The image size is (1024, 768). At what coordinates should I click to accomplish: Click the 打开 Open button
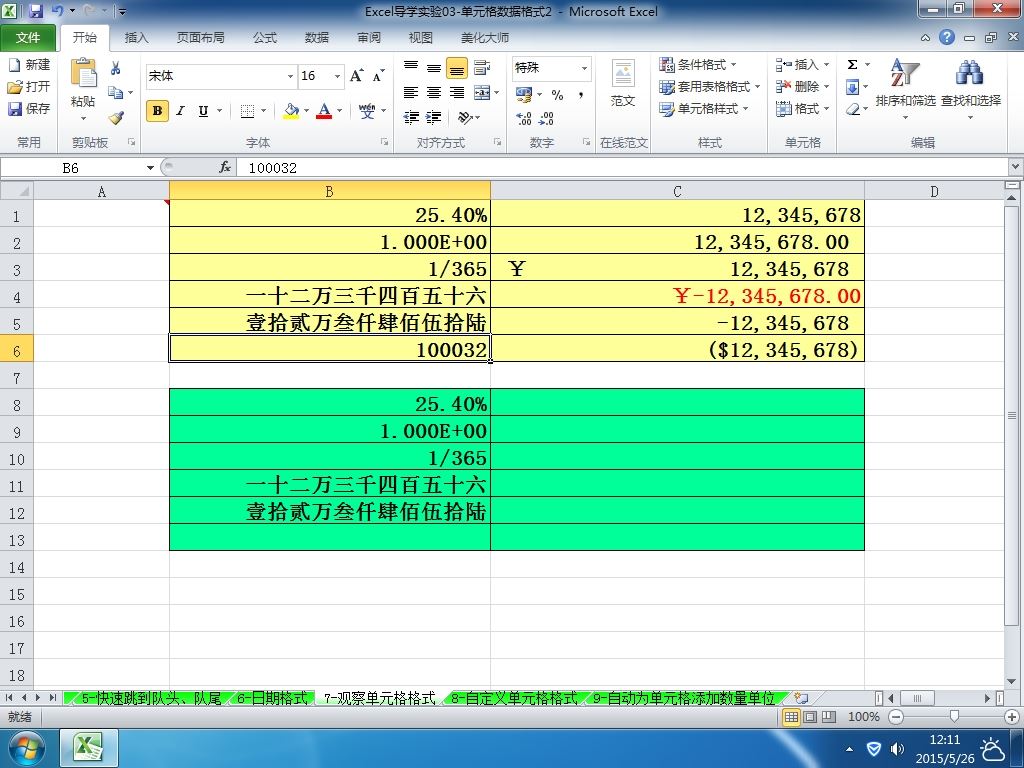pos(29,86)
